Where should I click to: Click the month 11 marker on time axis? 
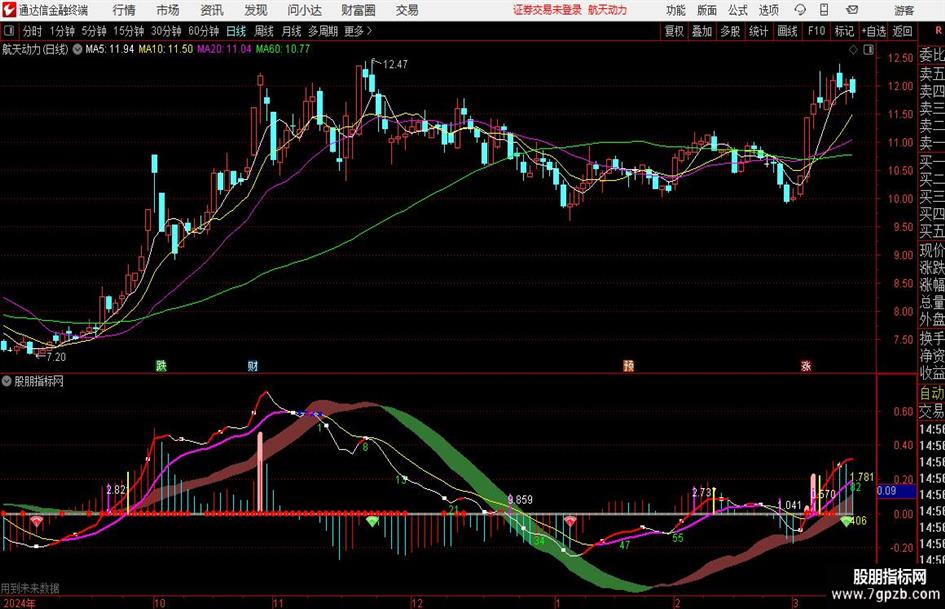coord(278,603)
